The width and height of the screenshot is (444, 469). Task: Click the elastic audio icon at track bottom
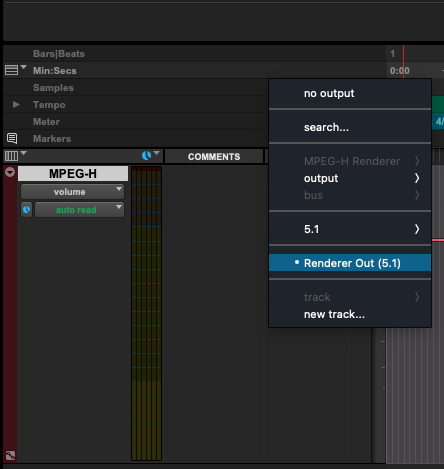click(10, 455)
